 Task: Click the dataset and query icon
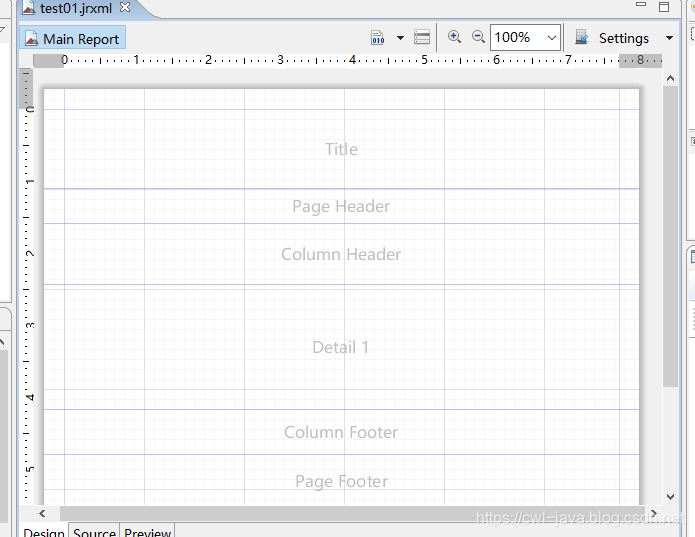pyautogui.click(x=422, y=37)
